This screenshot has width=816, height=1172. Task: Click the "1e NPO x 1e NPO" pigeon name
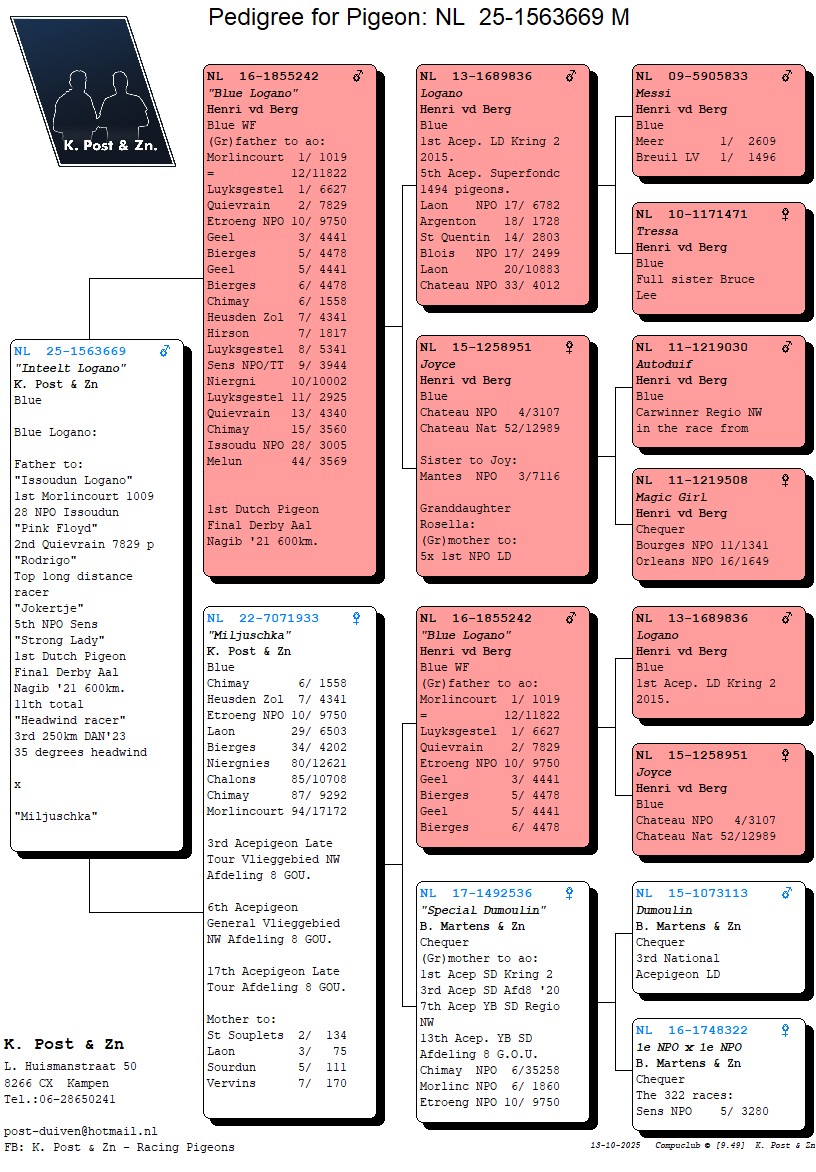coord(689,1047)
